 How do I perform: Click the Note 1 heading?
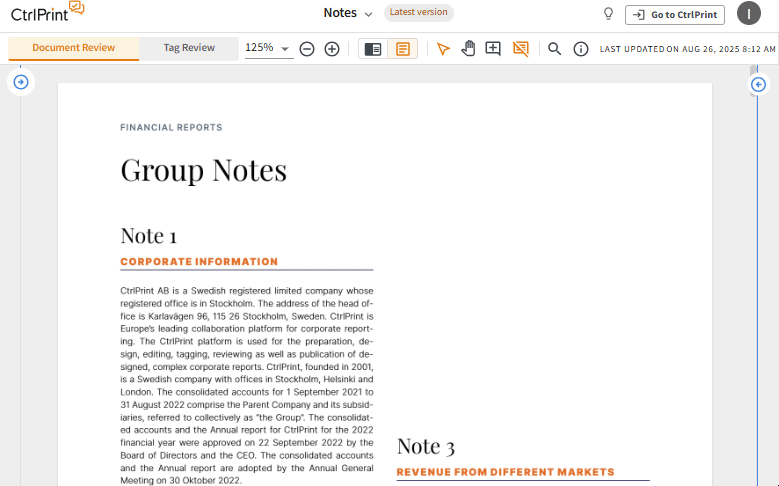(x=149, y=236)
